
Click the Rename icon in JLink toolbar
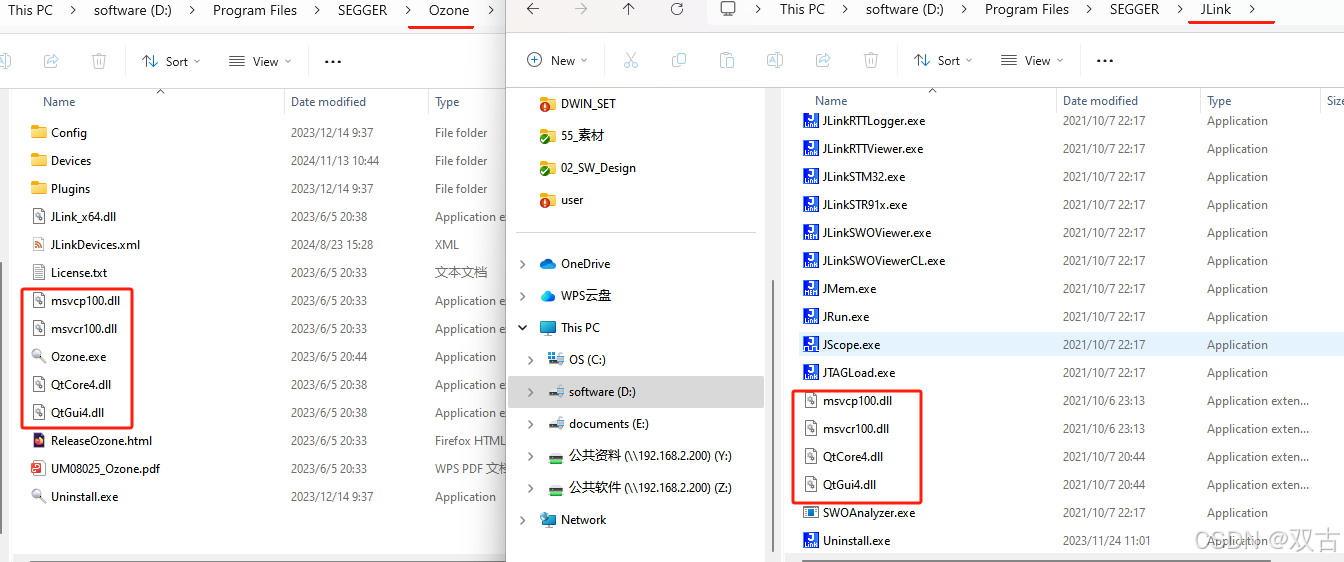point(774,60)
